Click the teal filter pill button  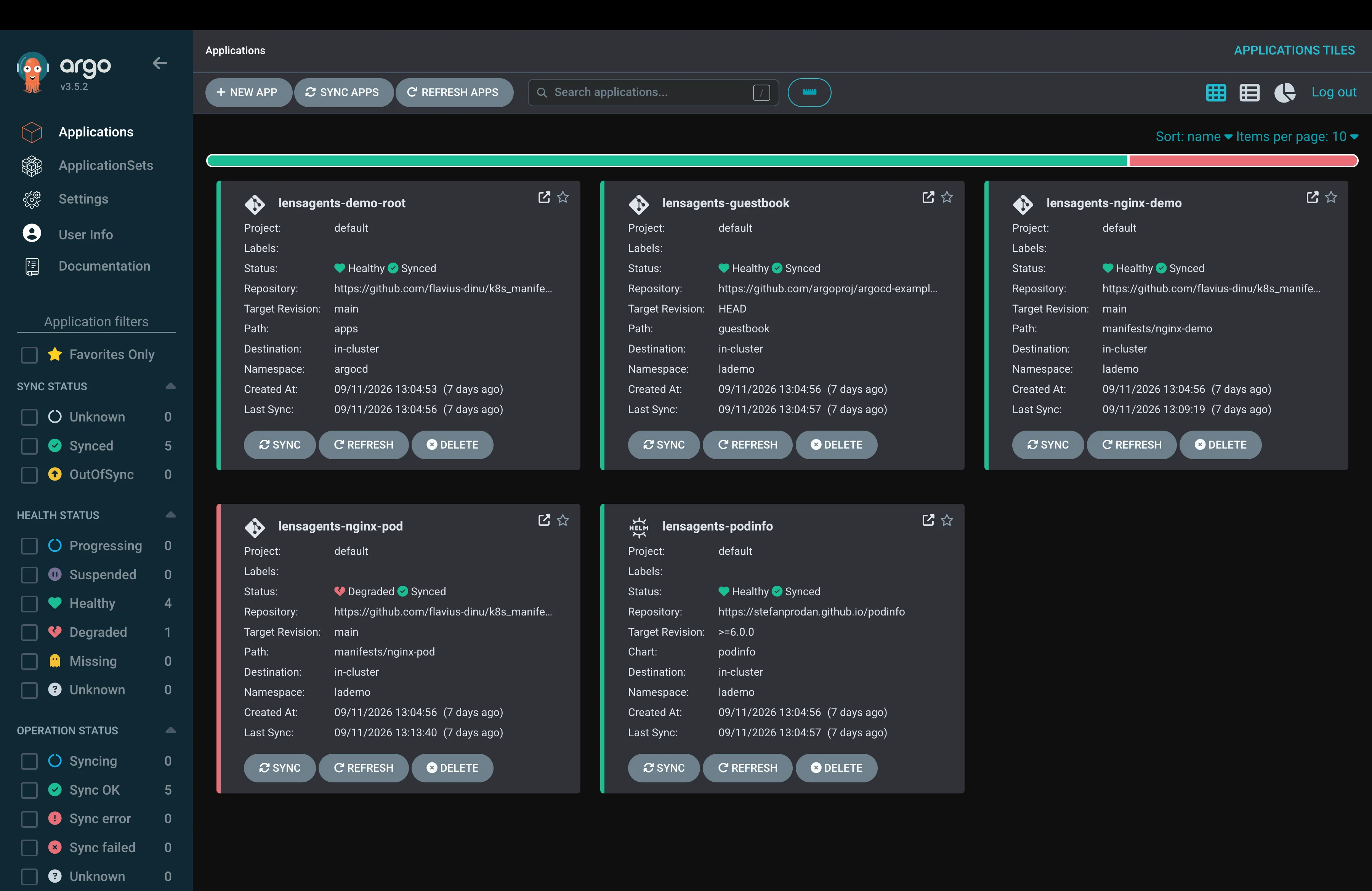(x=809, y=92)
